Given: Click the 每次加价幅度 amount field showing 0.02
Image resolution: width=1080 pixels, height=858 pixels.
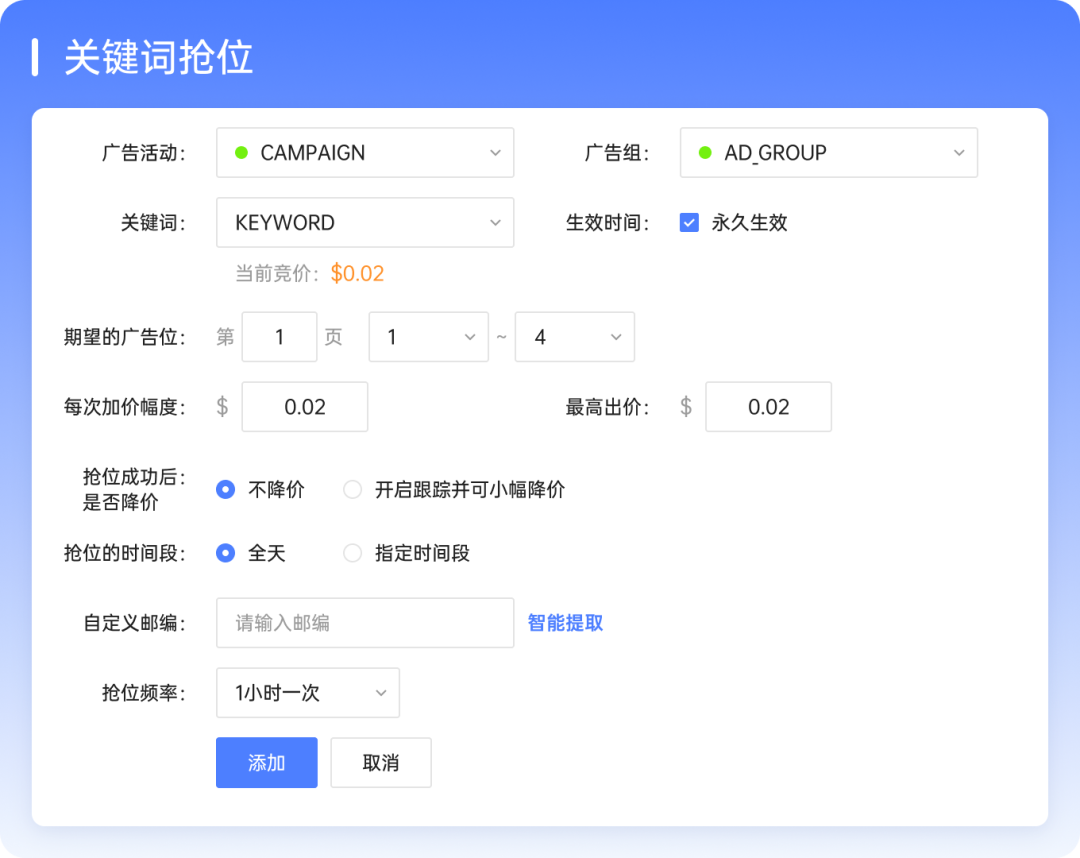Looking at the screenshot, I should 304,406.
